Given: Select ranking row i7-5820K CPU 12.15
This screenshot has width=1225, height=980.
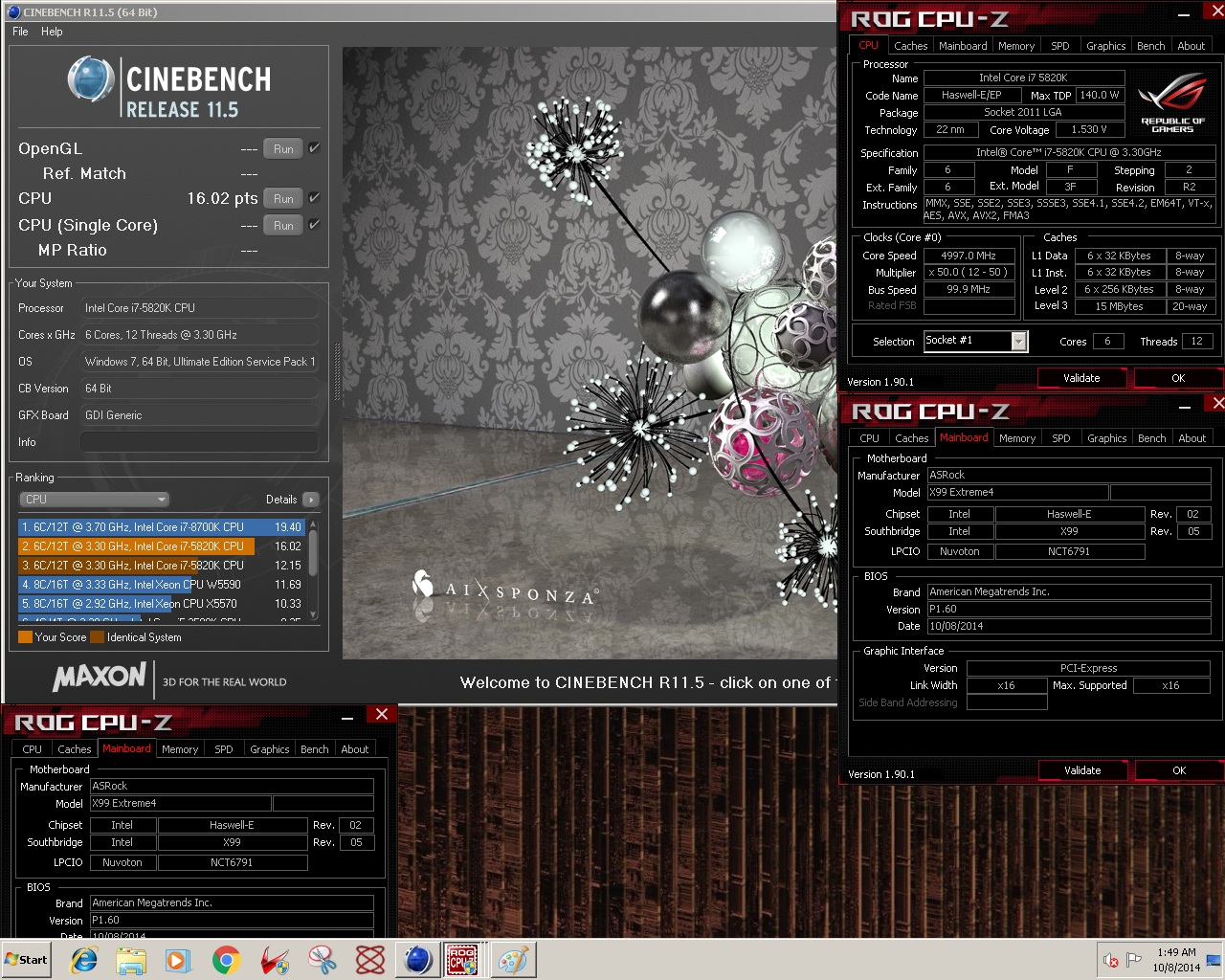Looking at the screenshot, I should click(x=161, y=566).
